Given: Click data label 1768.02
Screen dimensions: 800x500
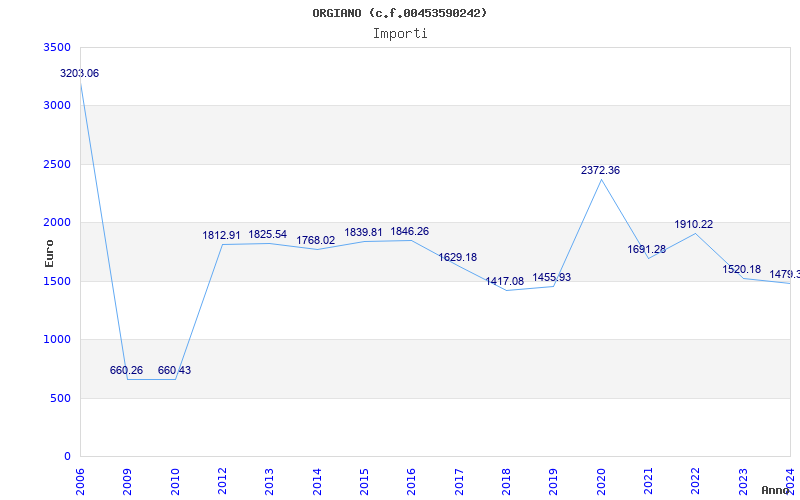Looking at the screenshot, I should 316,240.
